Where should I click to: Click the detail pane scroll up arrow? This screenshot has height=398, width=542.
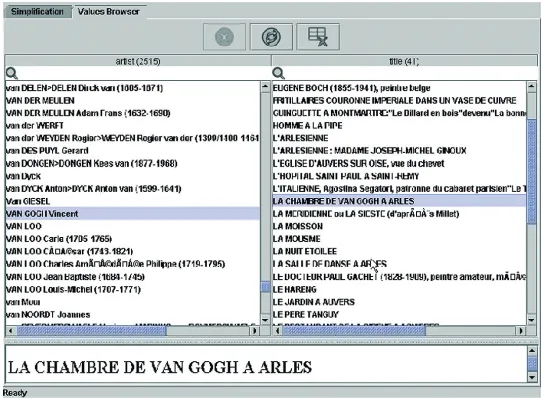point(532,351)
